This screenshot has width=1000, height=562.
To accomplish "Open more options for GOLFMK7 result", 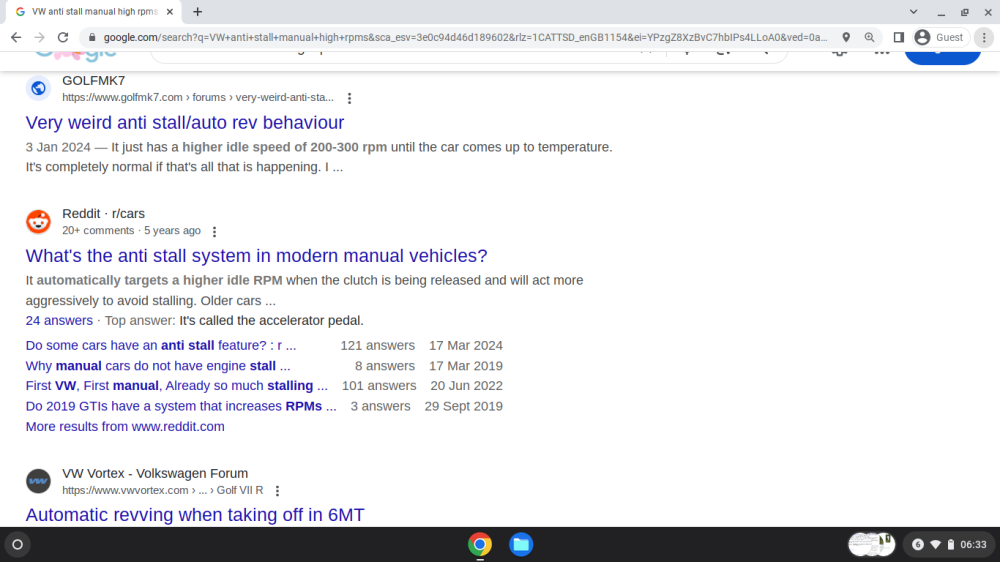I will [x=349, y=98].
